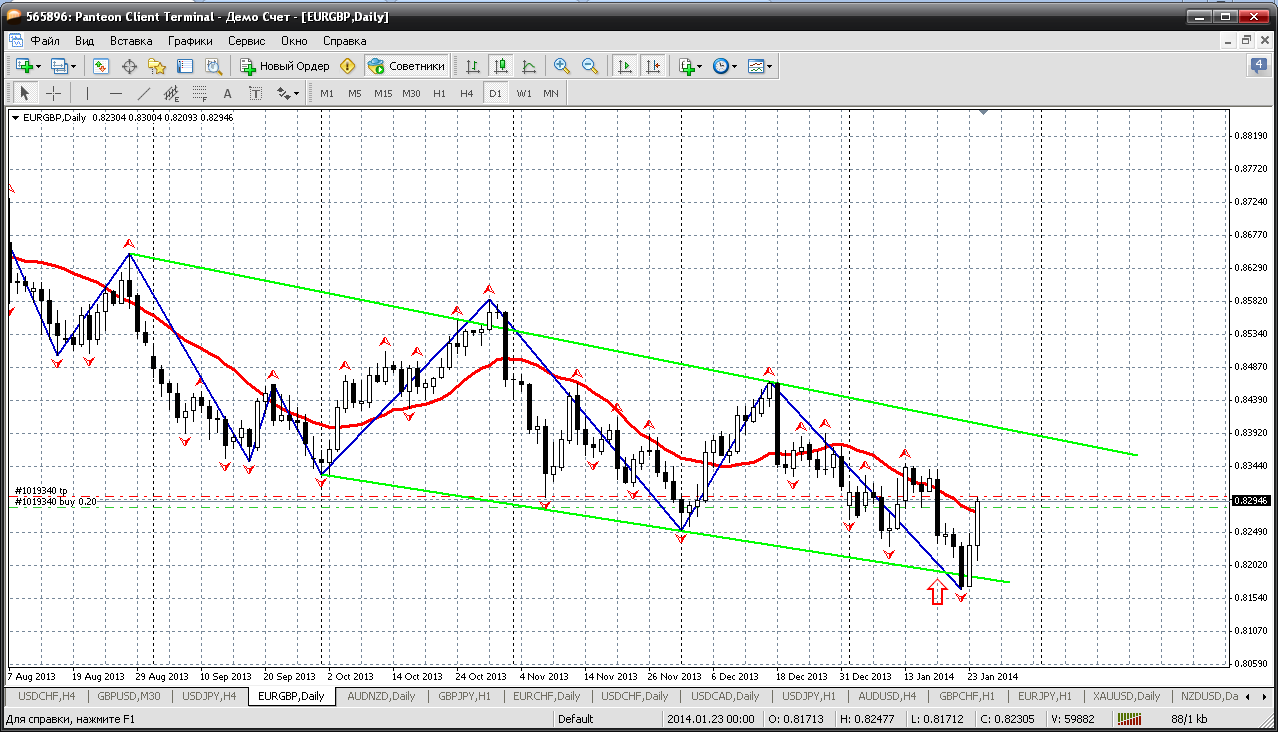Switch to M1 timeframe
Image resolution: width=1278 pixels, height=732 pixels.
pos(327,93)
